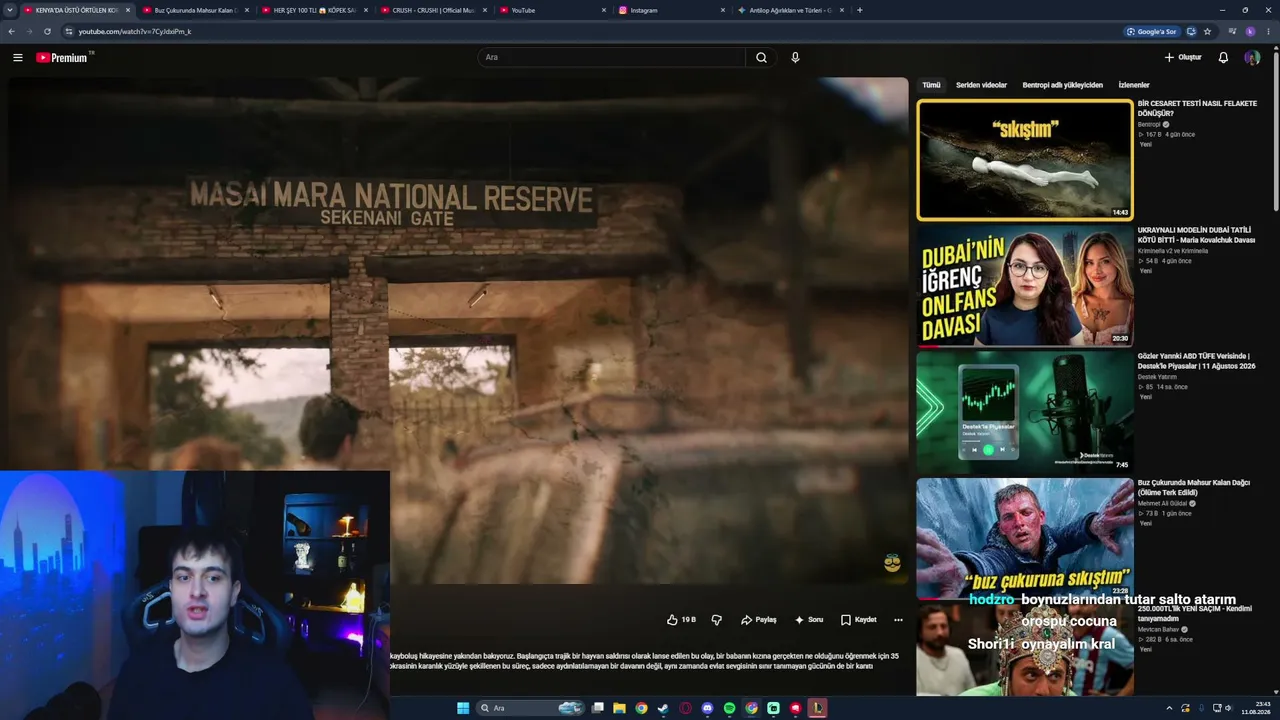This screenshot has height=720, width=1280.
Task: Select the 'İzlenenler' filter chip
Action: (x=1134, y=85)
